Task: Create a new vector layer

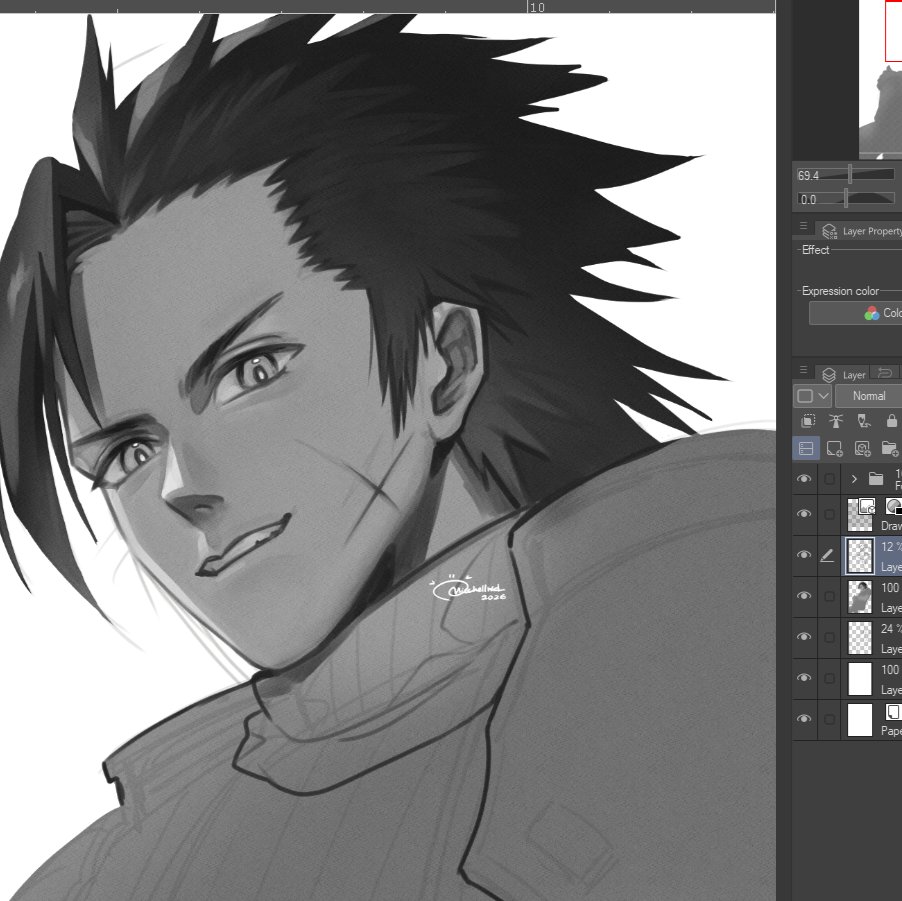Action: point(862,449)
